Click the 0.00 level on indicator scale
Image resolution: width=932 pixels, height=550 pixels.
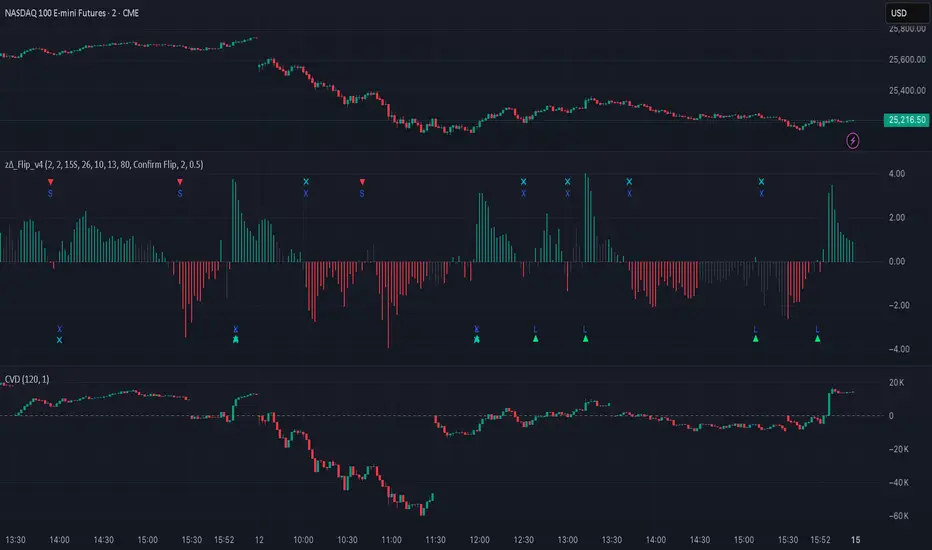897,262
